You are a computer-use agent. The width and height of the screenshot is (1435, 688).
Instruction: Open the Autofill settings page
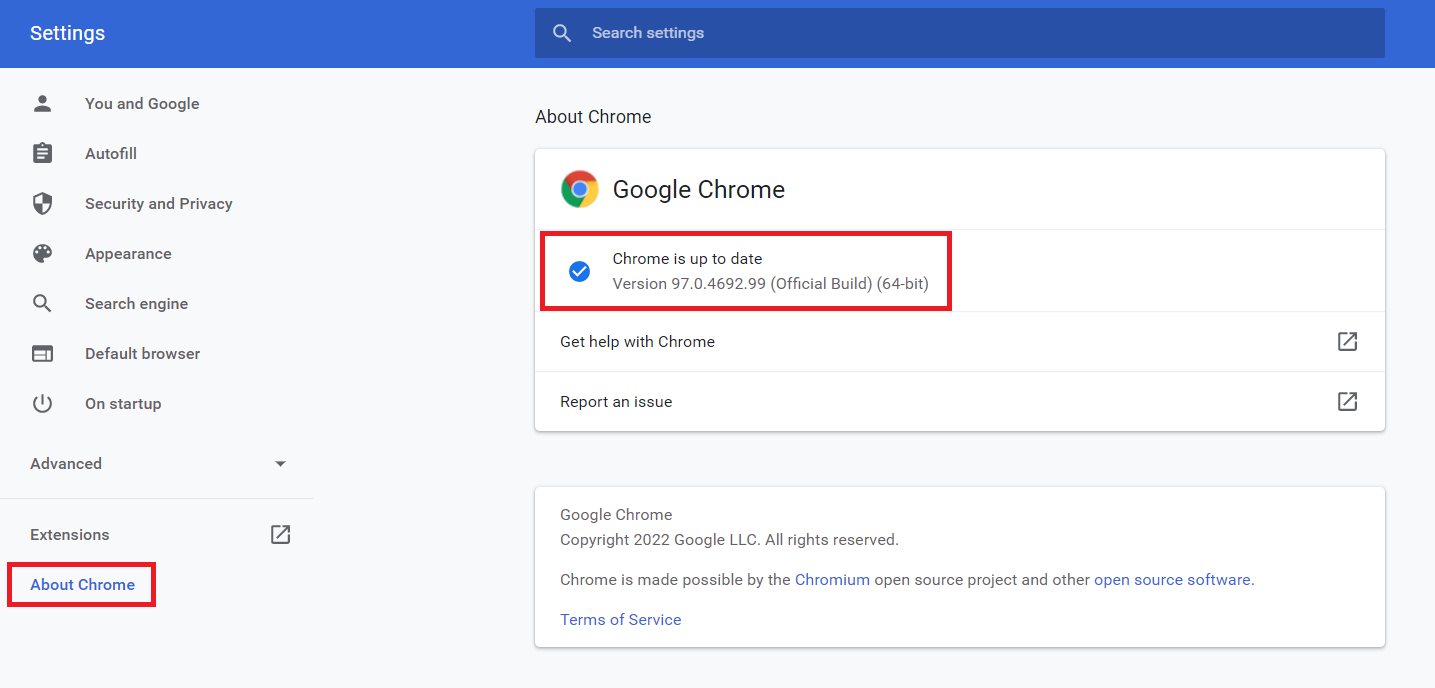111,153
